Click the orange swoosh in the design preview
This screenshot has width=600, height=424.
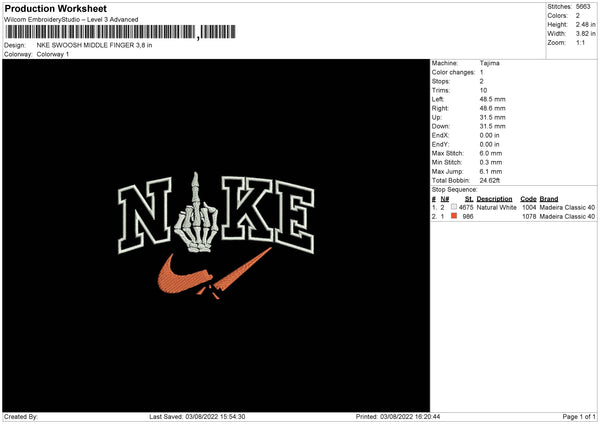(214, 274)
